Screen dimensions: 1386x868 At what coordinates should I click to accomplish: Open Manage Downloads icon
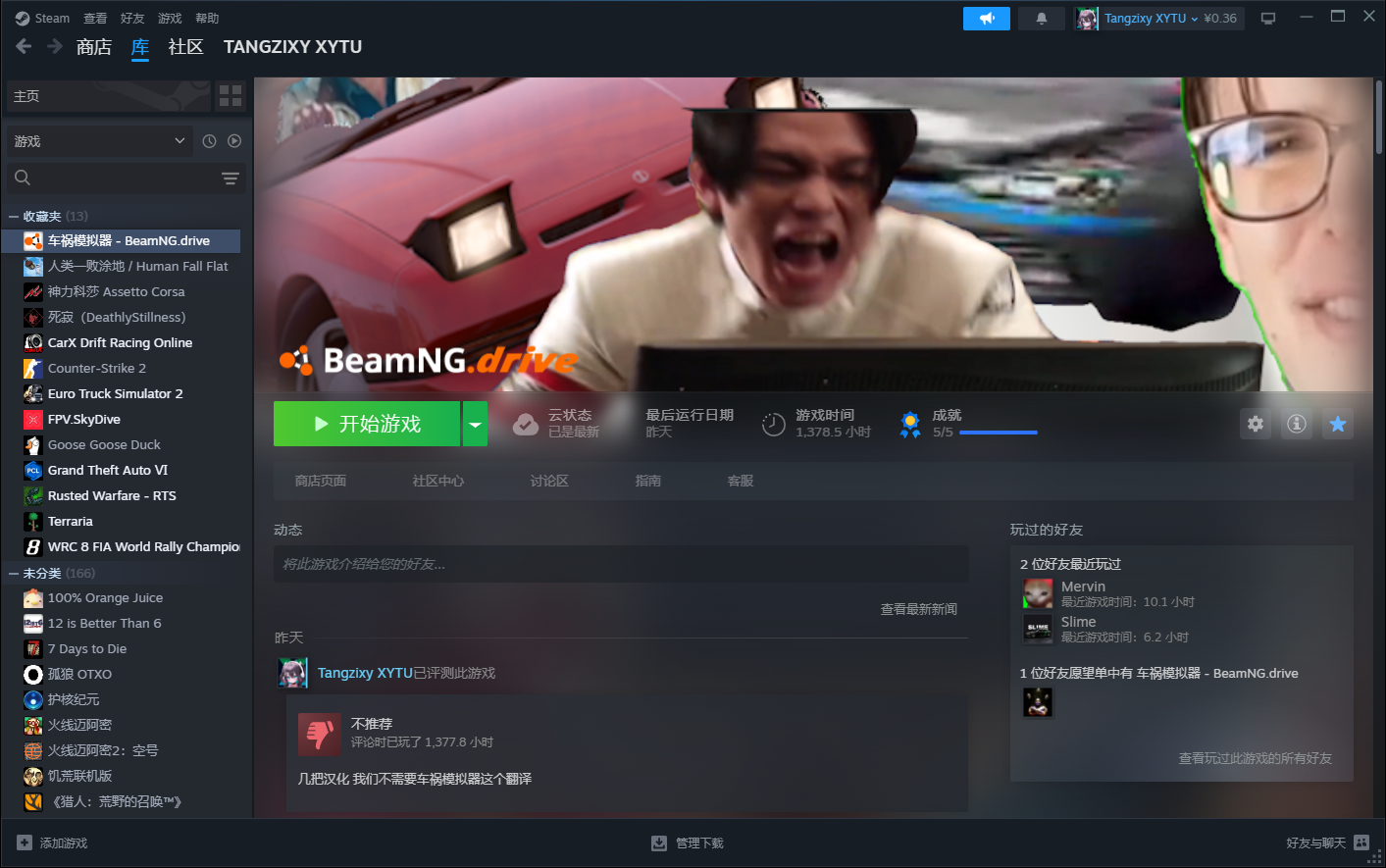pyautogui.click(x=659, y=842)
